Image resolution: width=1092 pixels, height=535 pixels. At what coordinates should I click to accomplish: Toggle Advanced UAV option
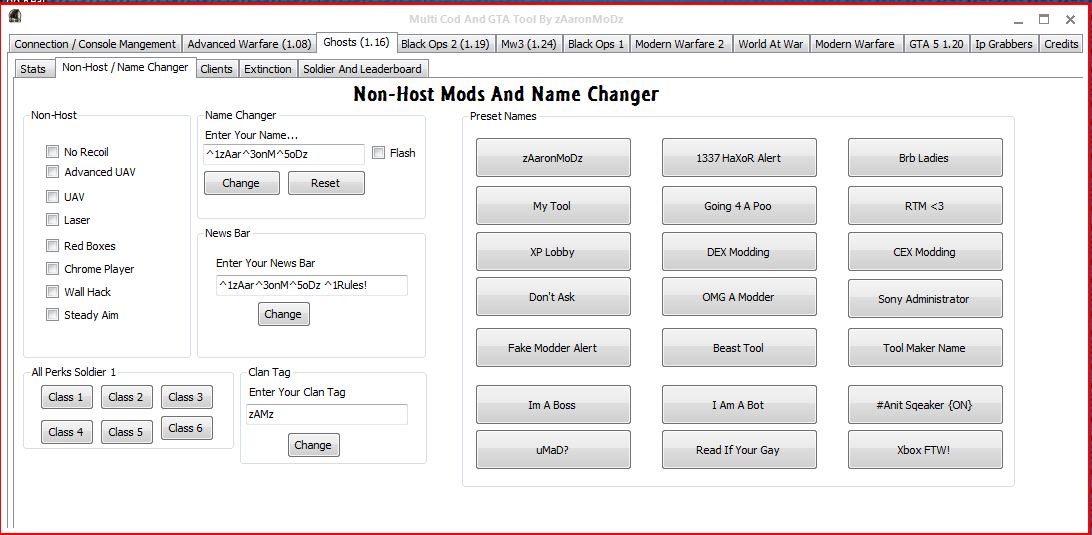[52, 171]
